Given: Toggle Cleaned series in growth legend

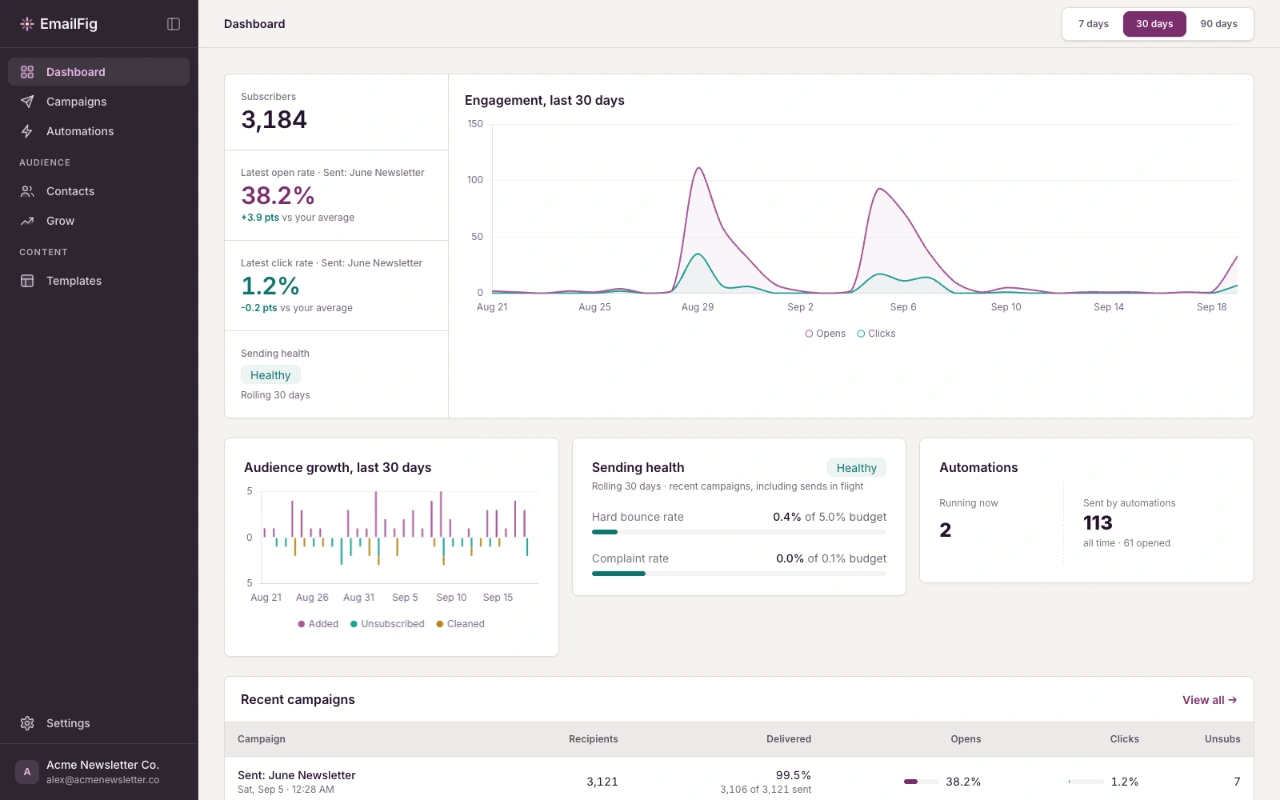Looking at the screenshot, I should 460,624.
